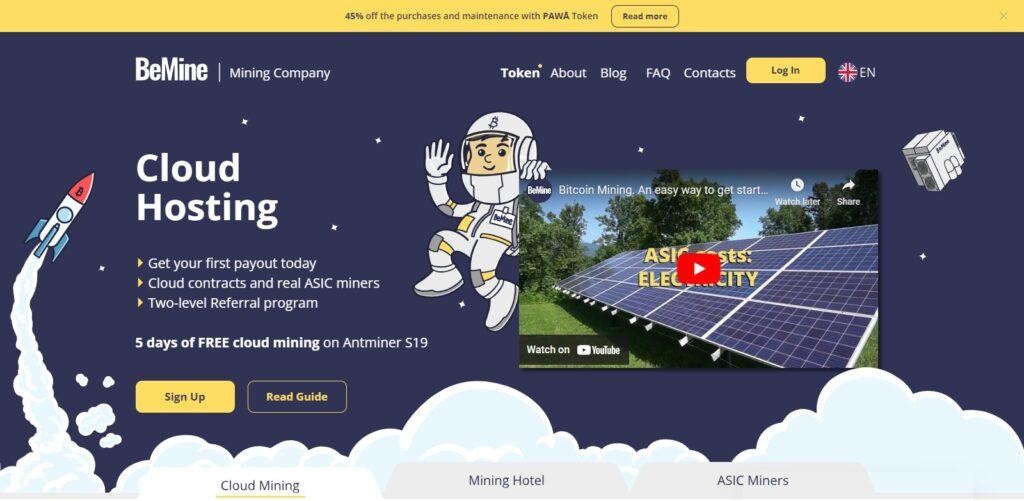Click the Share arrow icon on video
1024x501 pixels.
pyautogui.click(x=848, y=186)
